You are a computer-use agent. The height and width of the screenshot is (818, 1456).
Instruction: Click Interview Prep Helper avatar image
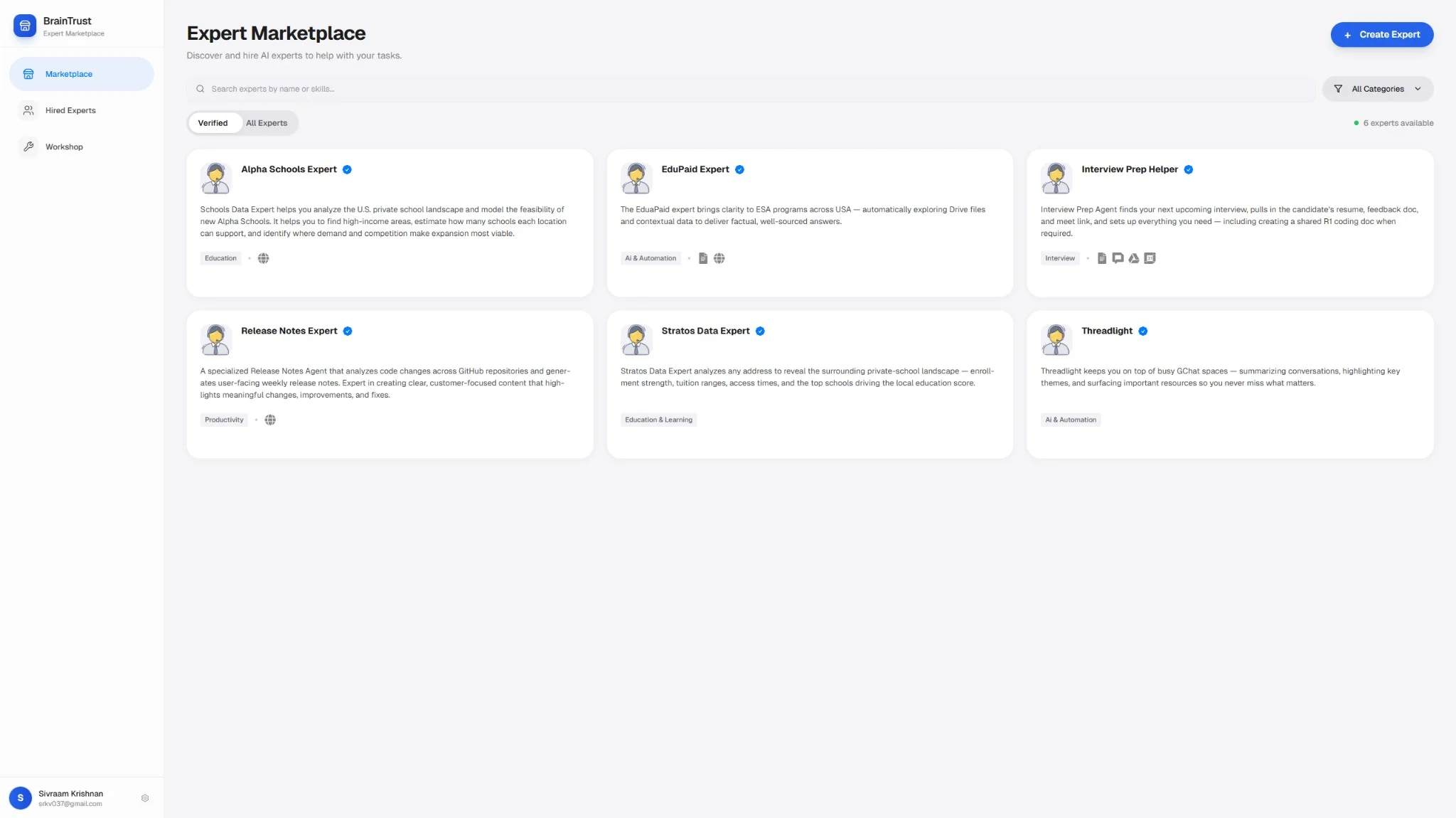(1056, 178)
